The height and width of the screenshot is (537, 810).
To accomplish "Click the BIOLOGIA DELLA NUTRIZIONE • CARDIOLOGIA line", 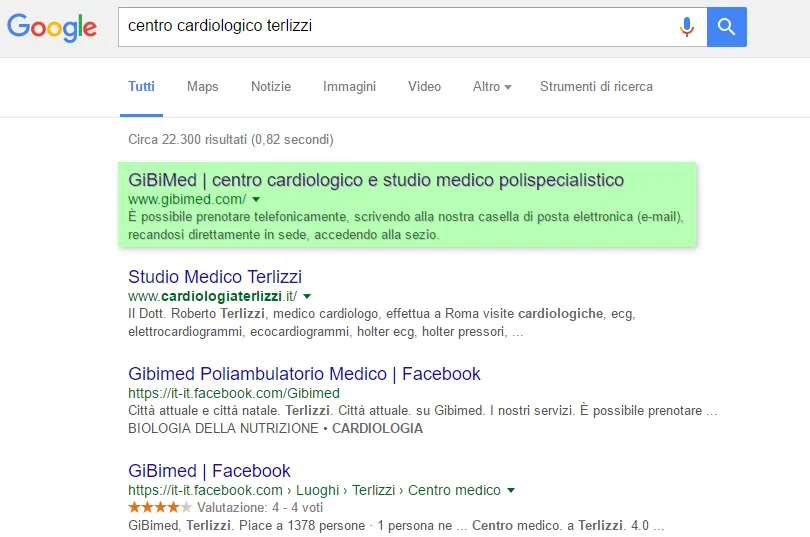I will tap(275, 429).
